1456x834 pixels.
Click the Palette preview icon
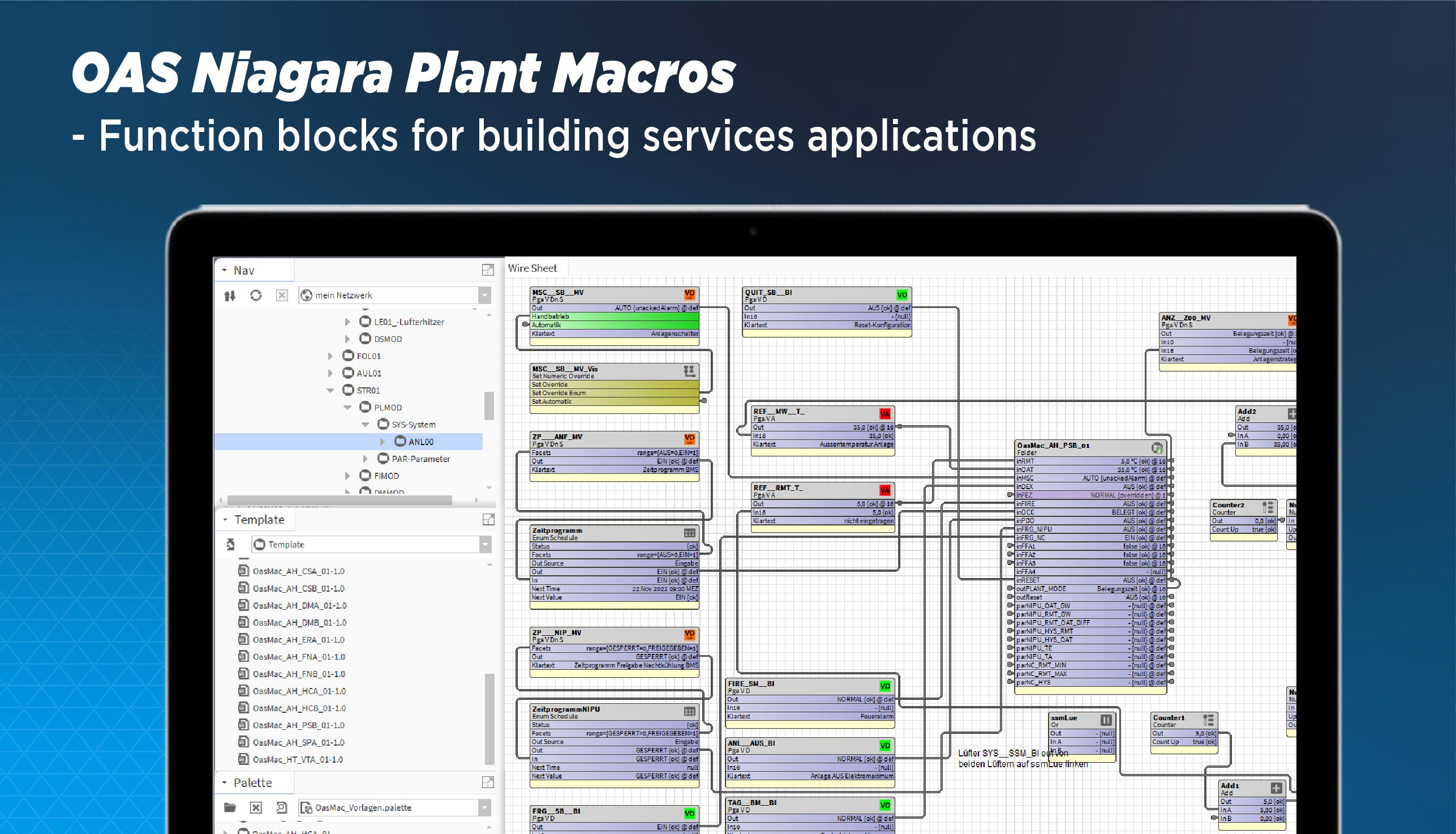pyautogui.click(x=282, y=807)
